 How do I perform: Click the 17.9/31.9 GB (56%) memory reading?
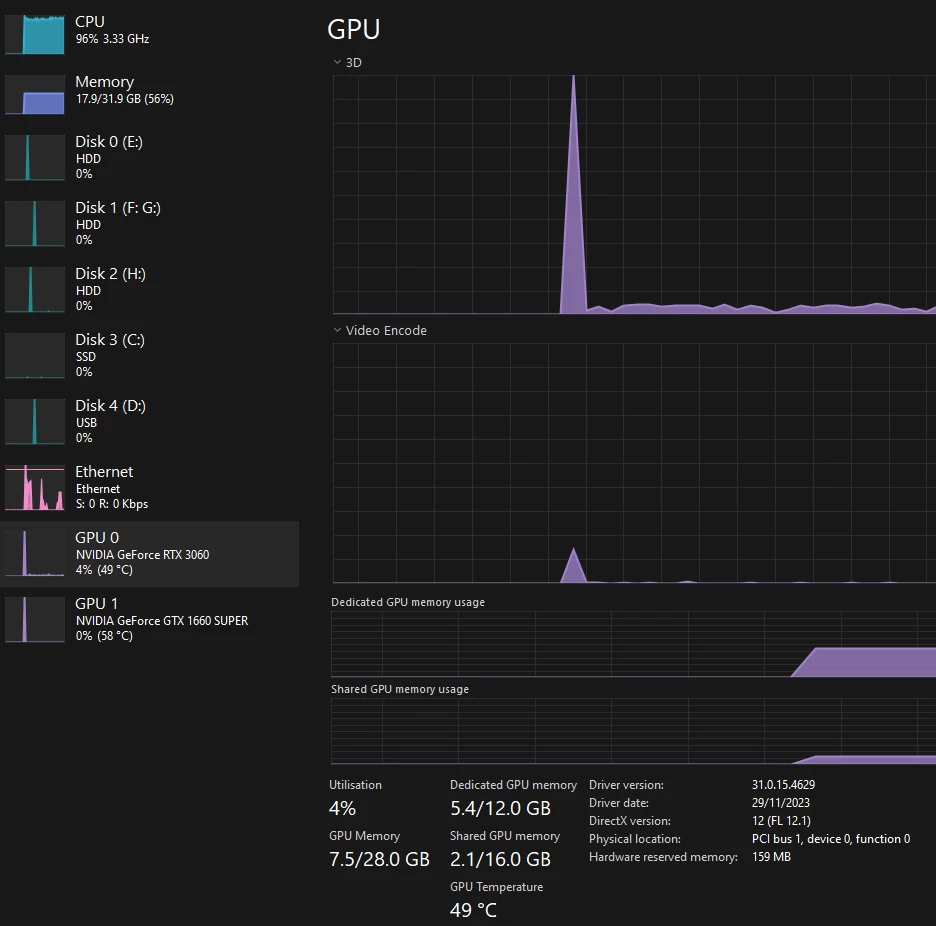[125, 99]
